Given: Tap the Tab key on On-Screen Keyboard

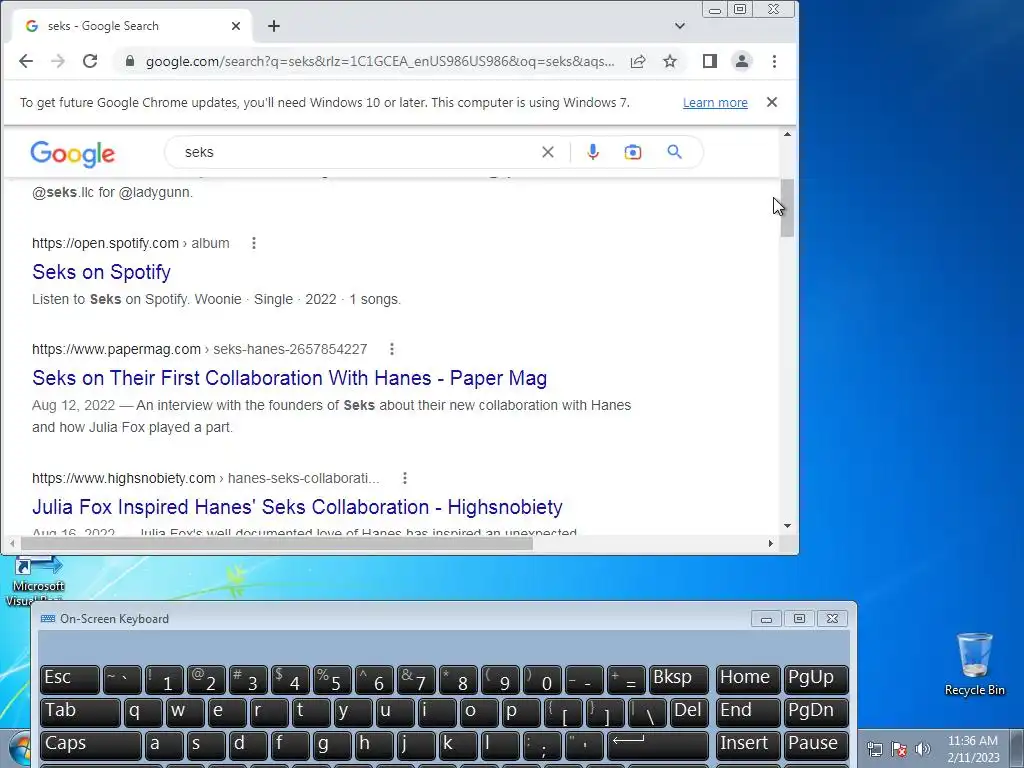Looking at the screenshot, I should click(80, 712).
